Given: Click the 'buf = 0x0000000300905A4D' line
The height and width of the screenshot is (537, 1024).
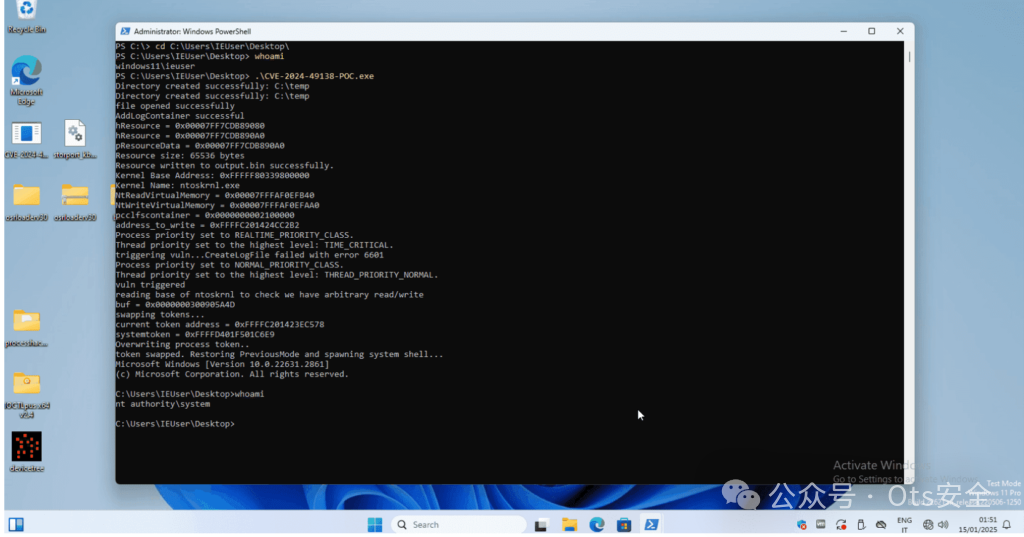Looking at the screenshot, I should [175, 304].
